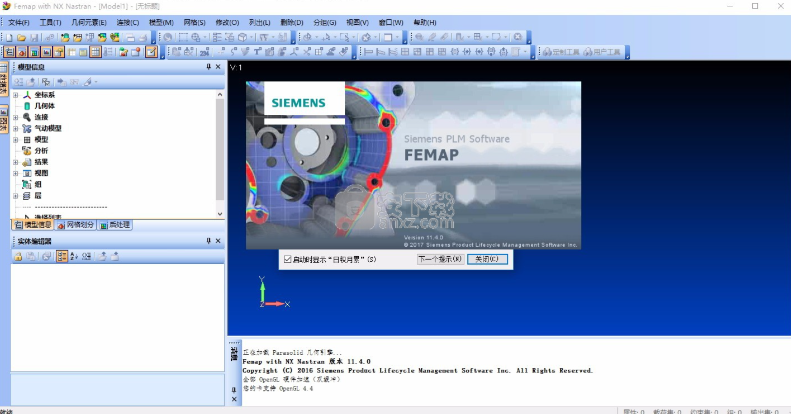Uncheck 启动时显示 "日积月累" checkbox
Image resolution: width=791 pixels, height=414 pixels.
pyautogui.click(x=287, y=259)
